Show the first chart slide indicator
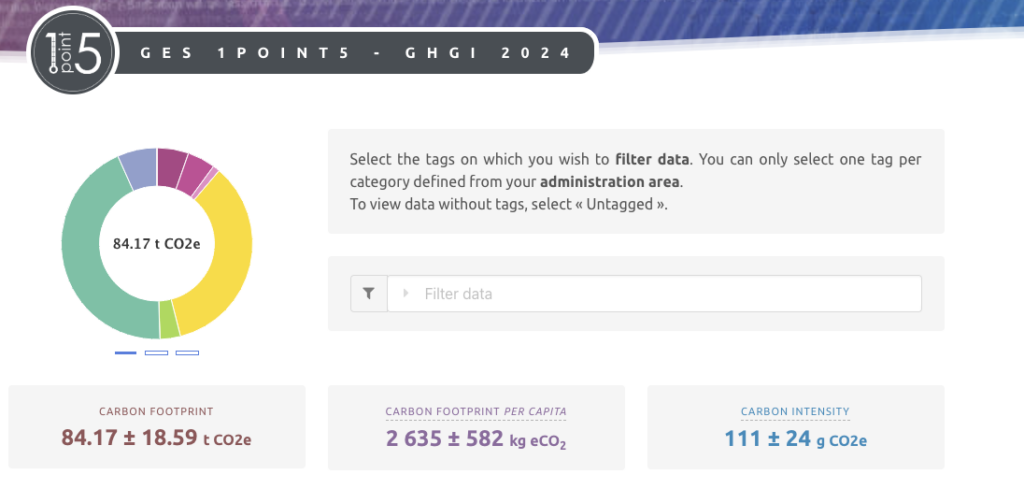Screen dimensions: 1024x503 (125, 352)
